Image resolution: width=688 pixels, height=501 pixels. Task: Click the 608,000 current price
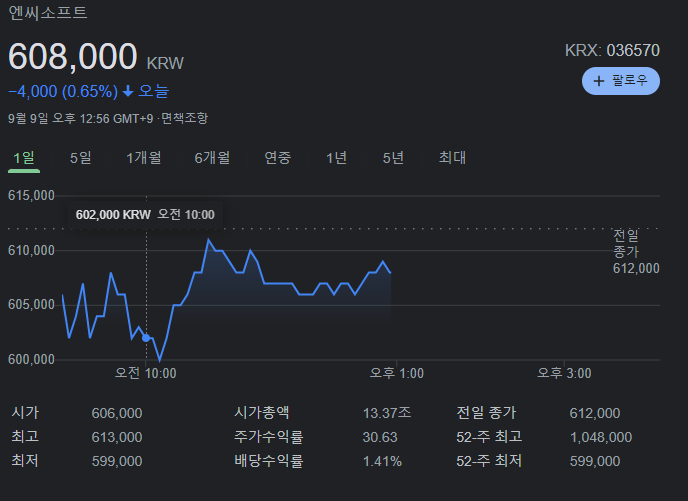coord(73,56)
